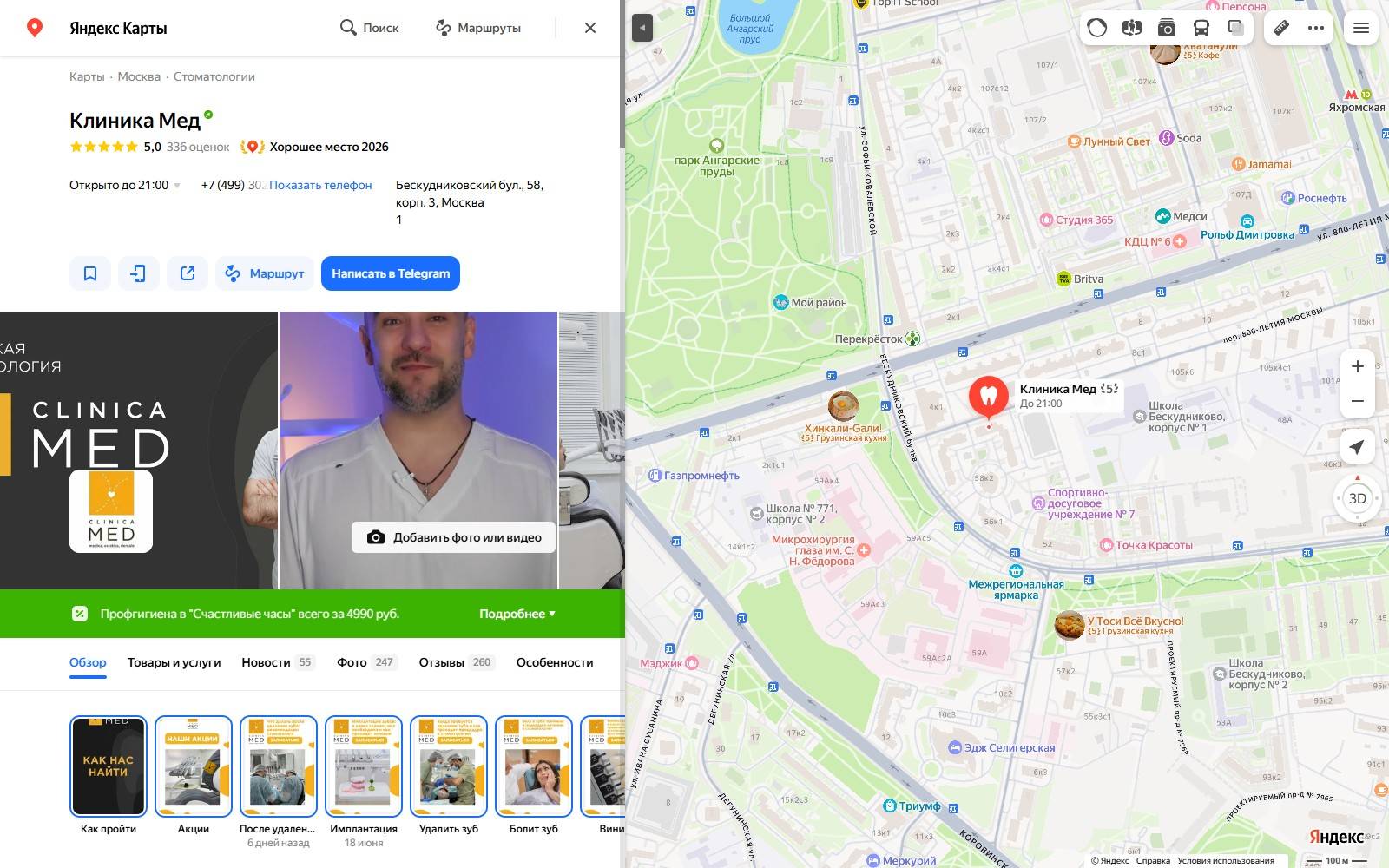The height and width of the screenshot is (868, 1389).
Task: Click Медси clinic map marker
Action: 1162,216
